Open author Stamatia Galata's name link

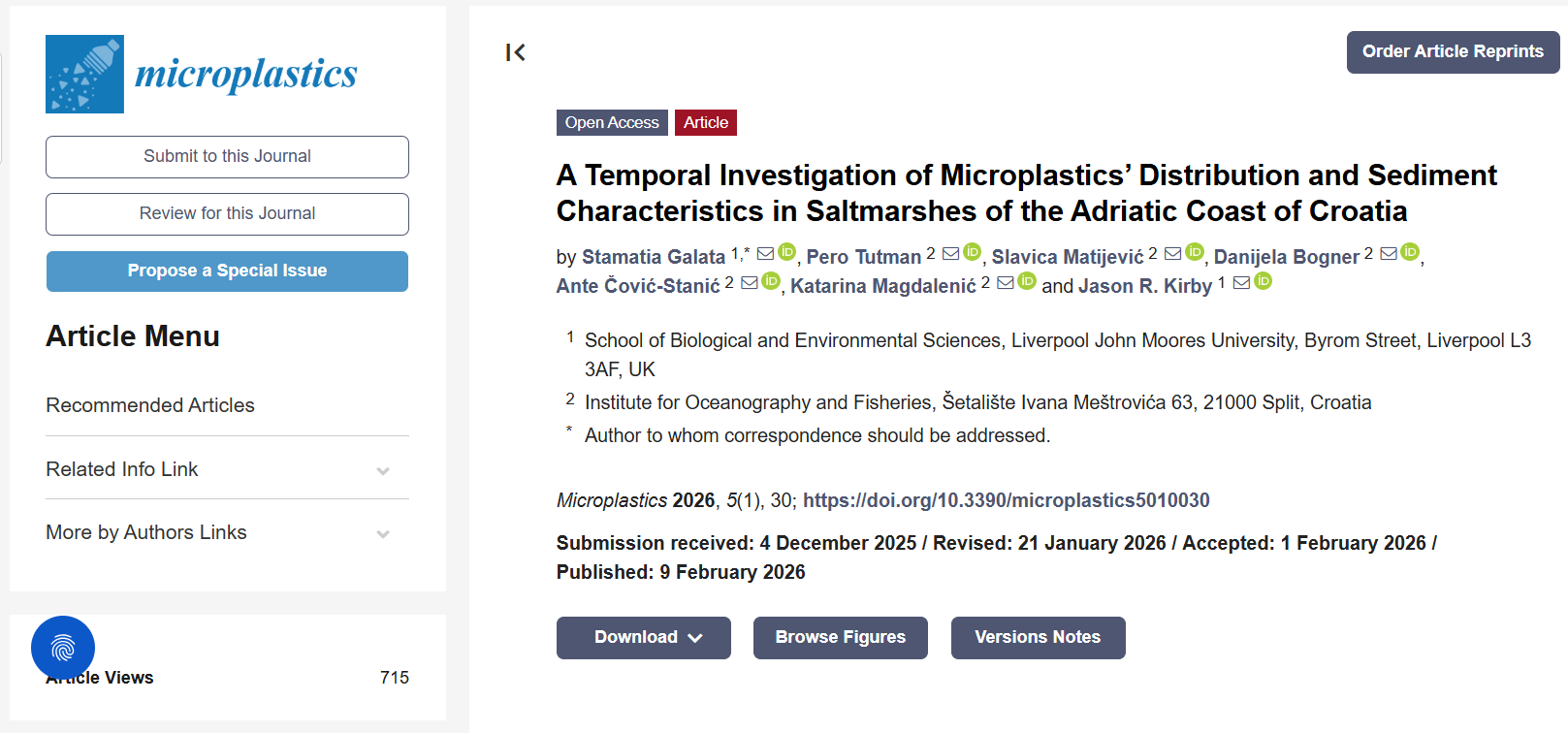(653, 257)
